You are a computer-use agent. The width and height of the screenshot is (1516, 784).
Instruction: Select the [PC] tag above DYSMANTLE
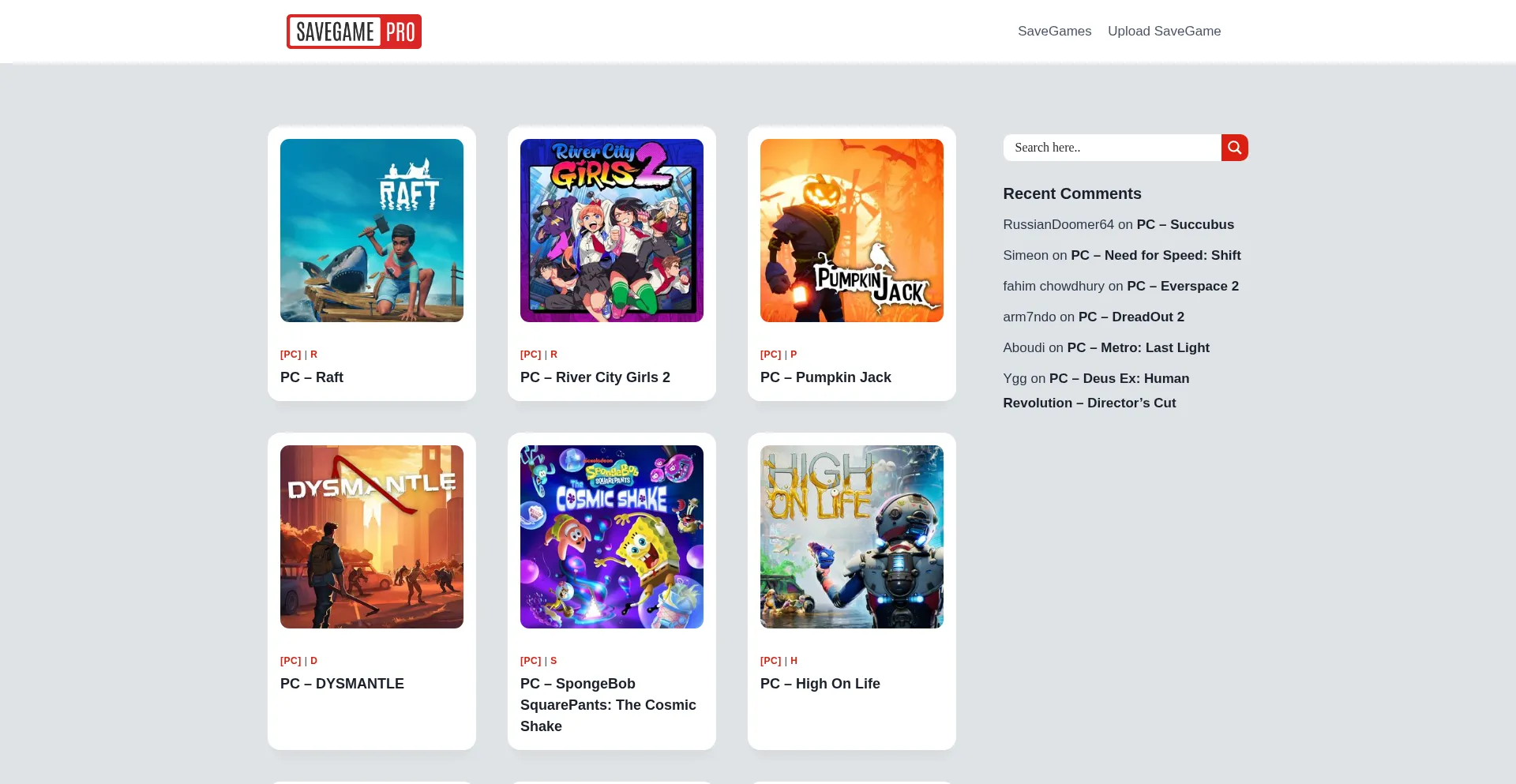291,661
